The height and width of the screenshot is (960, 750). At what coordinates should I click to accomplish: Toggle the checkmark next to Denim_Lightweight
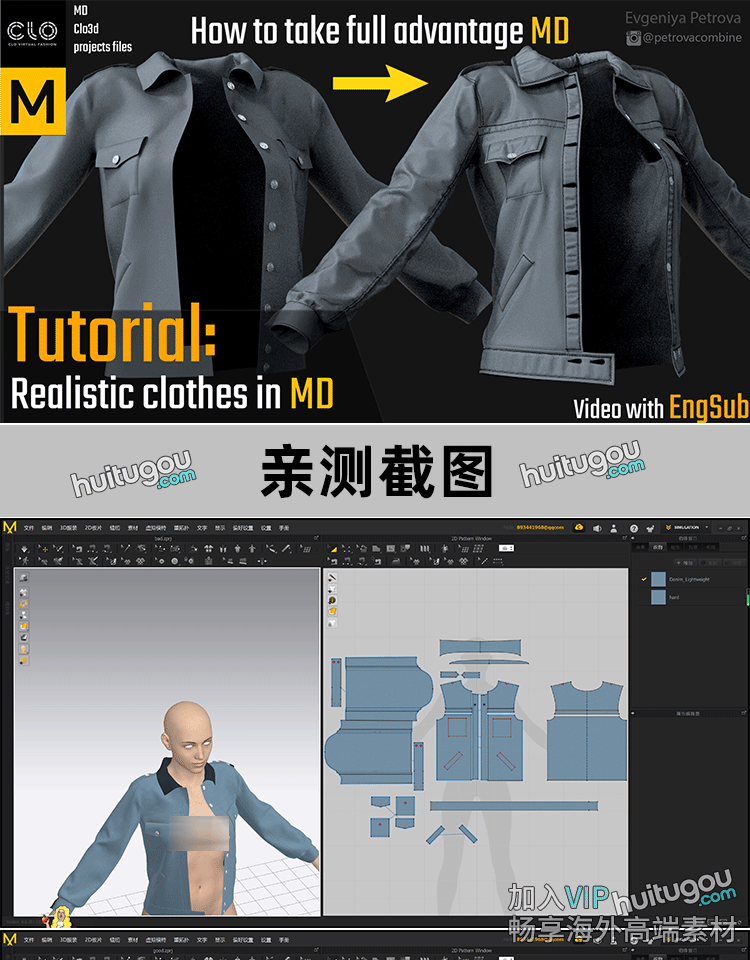coord(643,579)
